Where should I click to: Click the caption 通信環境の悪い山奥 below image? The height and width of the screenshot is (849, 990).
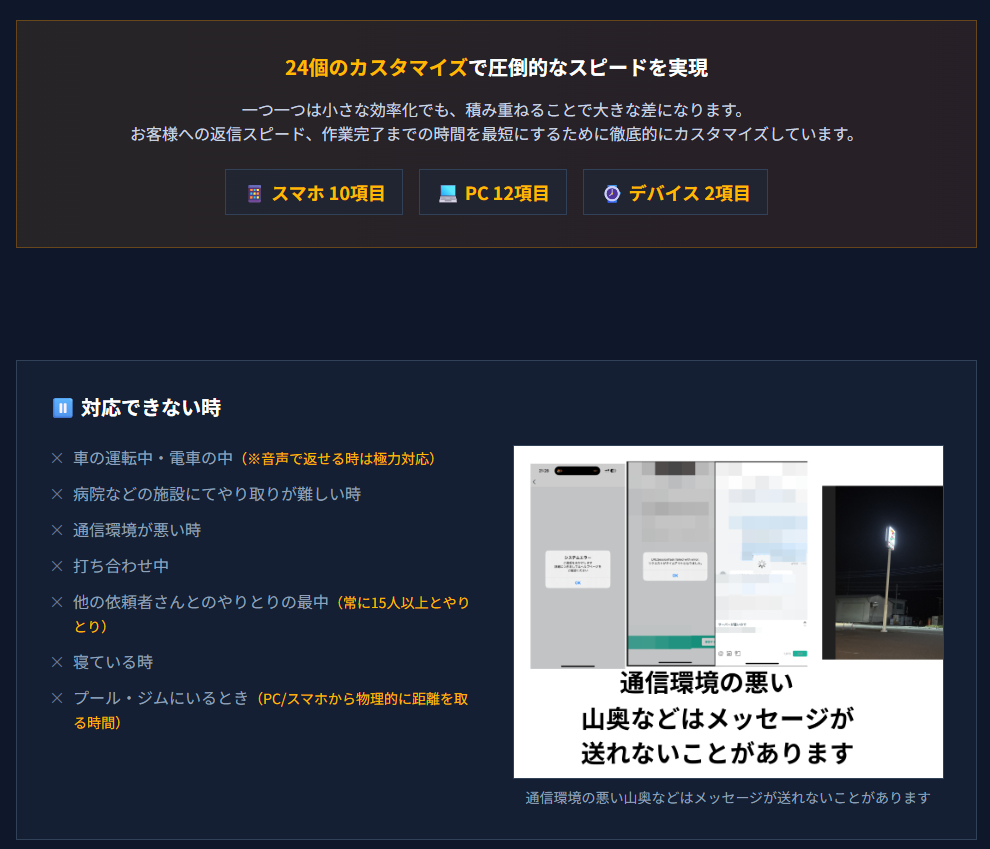tap(727, 797)
